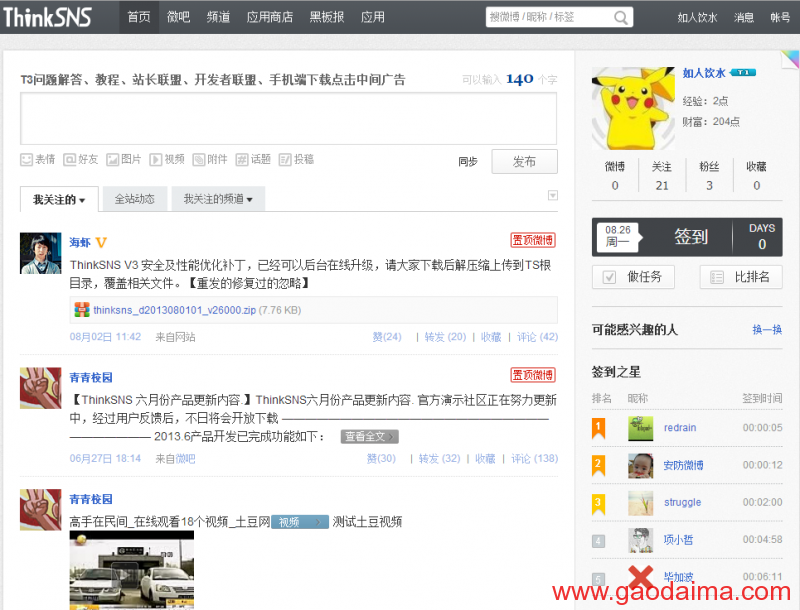
Task: Open 黑板报 in the navigation bar
Action: [x=327, y=17]
